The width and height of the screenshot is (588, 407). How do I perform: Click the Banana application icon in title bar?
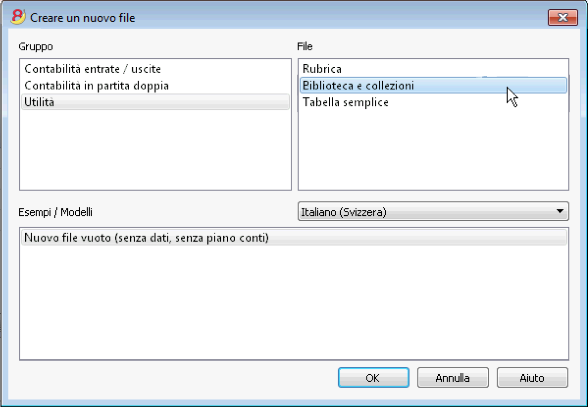click(x=18, y=17)
